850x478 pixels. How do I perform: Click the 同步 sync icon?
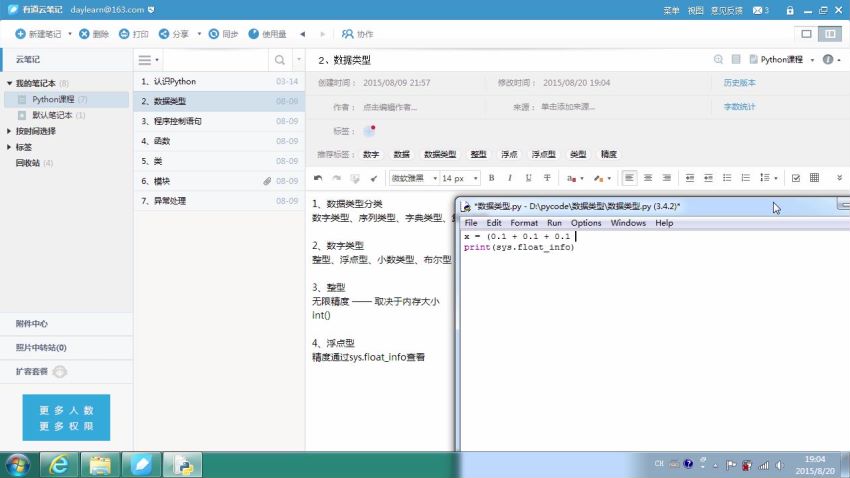[223, 34]
